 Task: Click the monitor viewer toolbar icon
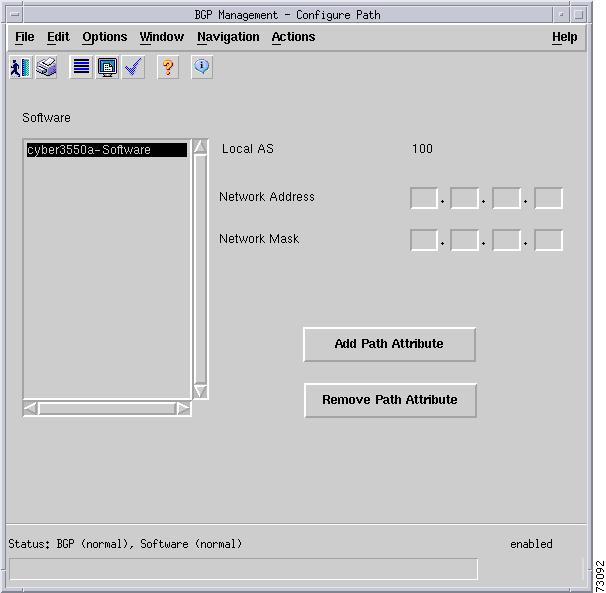pyautogui.click(x=107, y=68)
